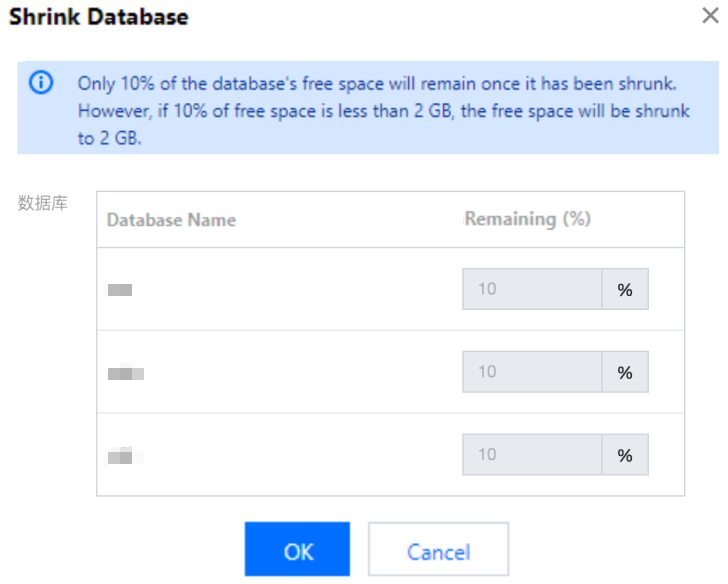Screen dimensions: 728x584
Task: Click the Database Name column header
Action: pyautogui.click(x=171, y=220)
